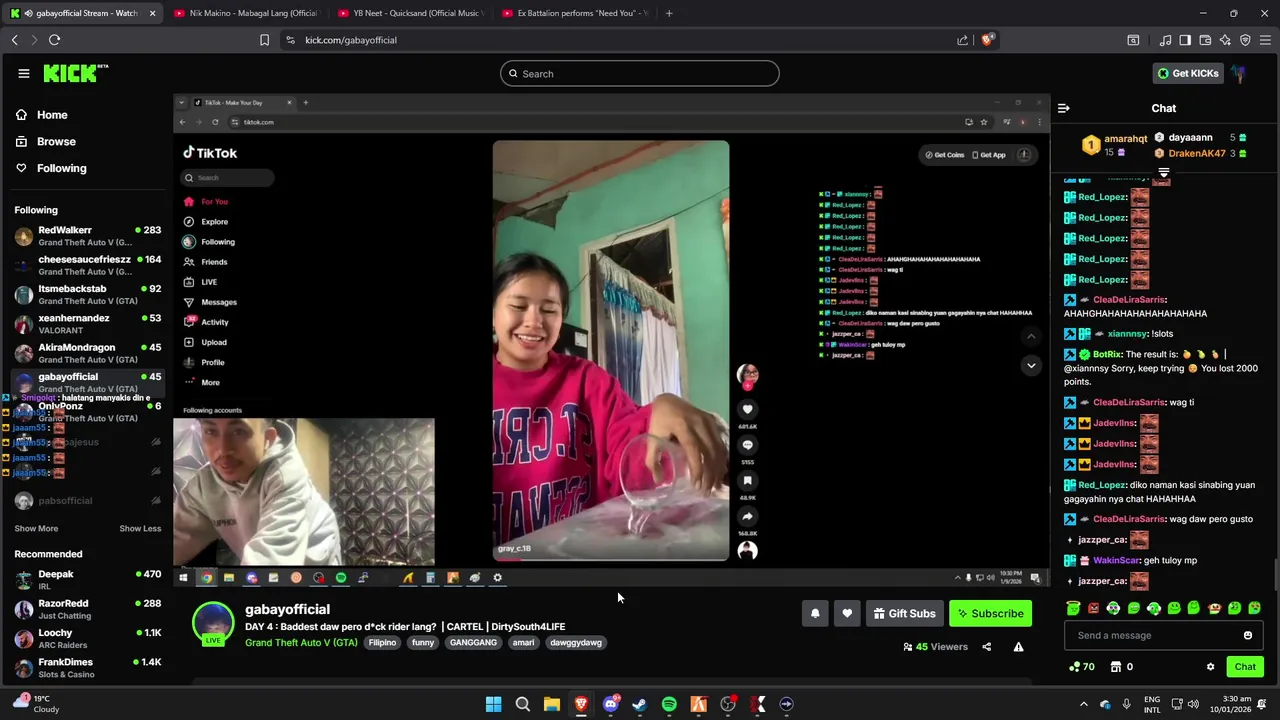The height and width of the screenshot is (720, 1280).
Task: Open FrankDimes Slots & Casino channel
Action: coord(88,668)
